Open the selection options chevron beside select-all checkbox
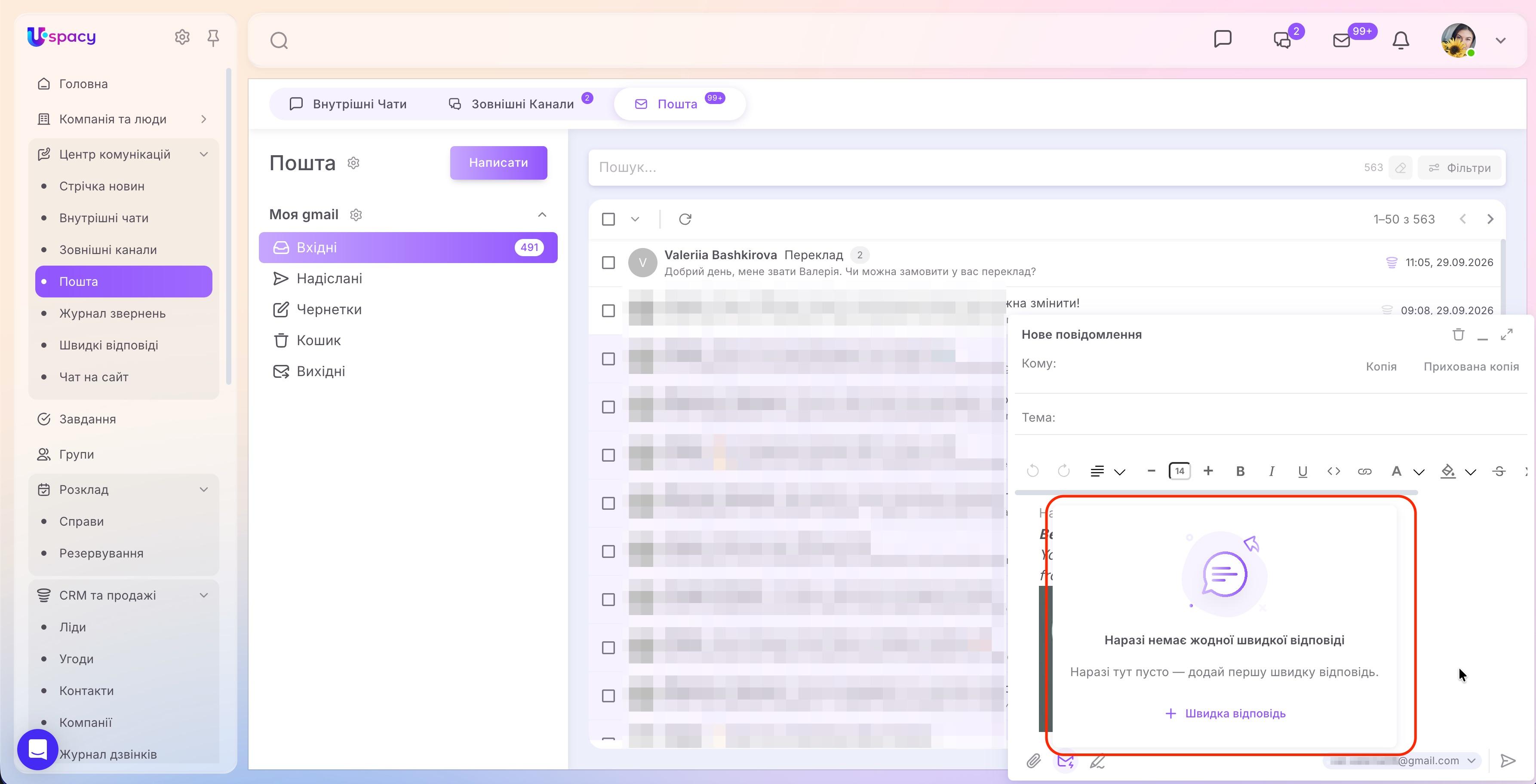 point(635,219)
